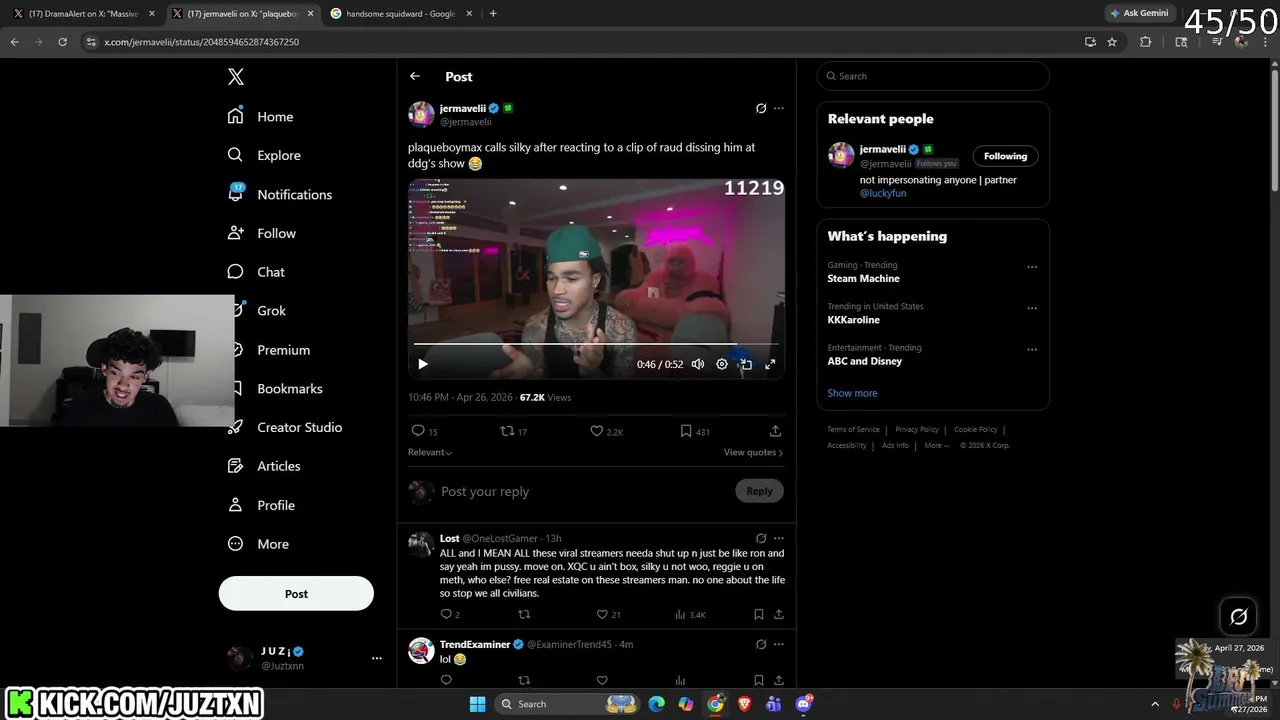This screenshot has height=720, width=1280.
Task: Click the Post your reply field
Action: [585, 491]
